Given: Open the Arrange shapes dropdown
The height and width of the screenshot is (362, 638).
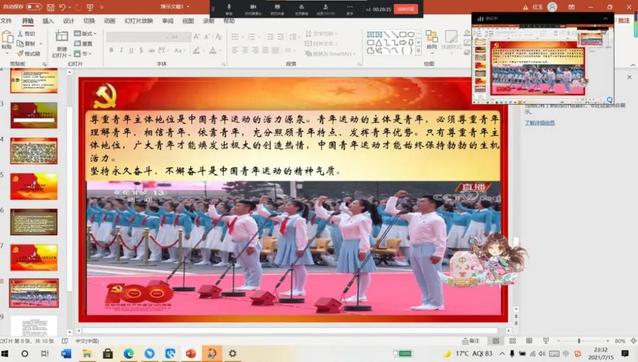Looking at the screenshot, I should (432, 40).
